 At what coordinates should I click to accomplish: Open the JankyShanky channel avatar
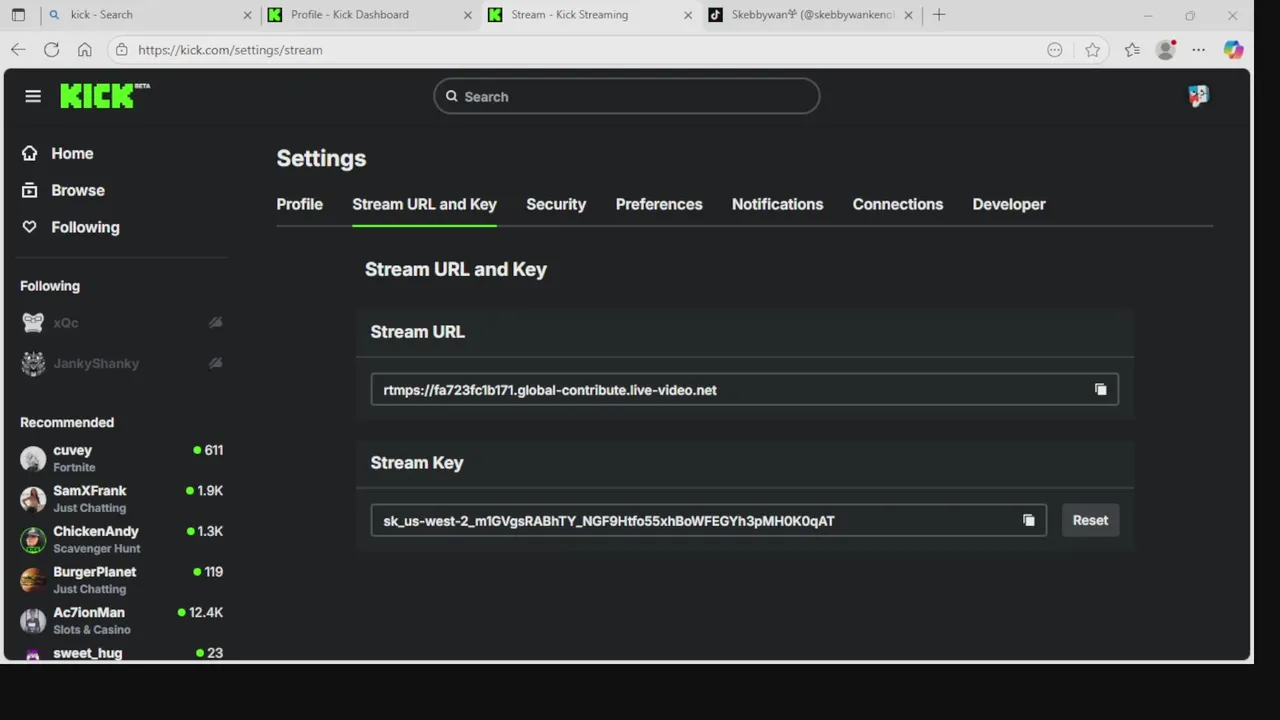click(33, 363)
